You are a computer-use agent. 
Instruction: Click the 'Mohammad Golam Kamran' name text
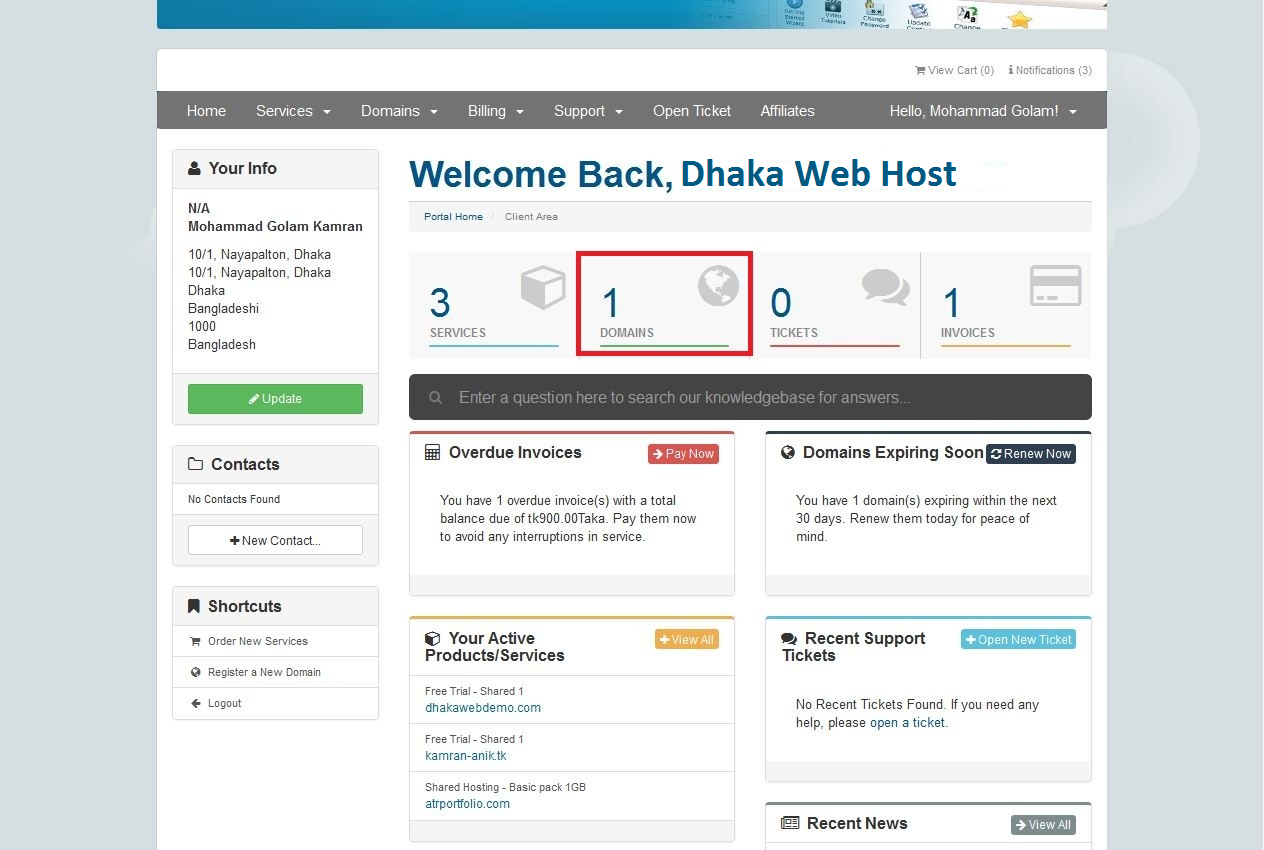pyautogui.click(x=275, y=226)
